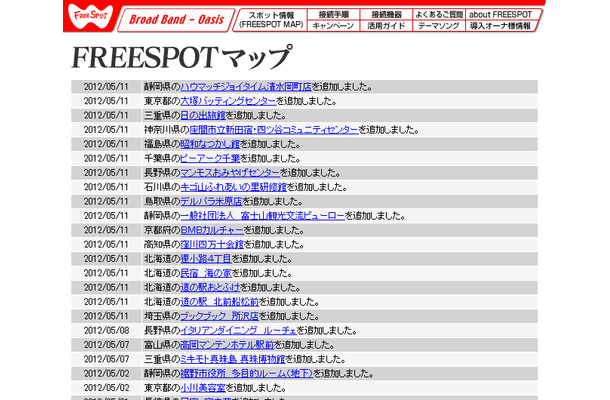Open 座間市立新田宿・四ツ谷コミュニティセンター link
Viewport: 610px width, 400px height.
[x=274, y=130]
